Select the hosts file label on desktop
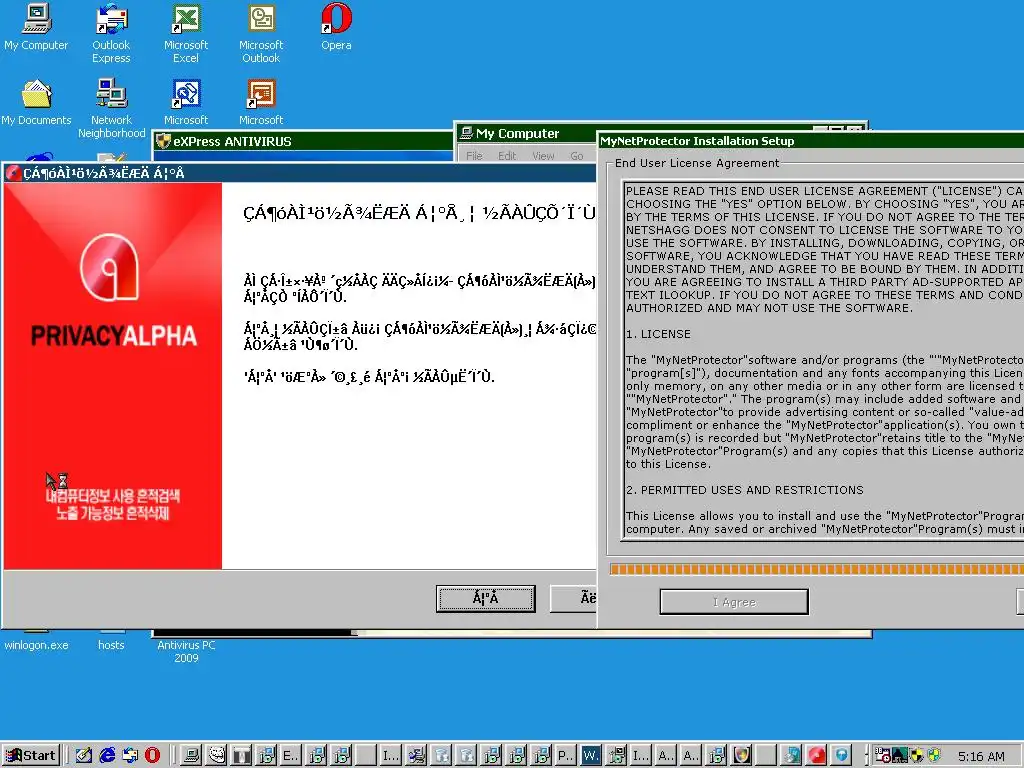The height and width of the screenshot is (768, 1024). pos(111,645)
